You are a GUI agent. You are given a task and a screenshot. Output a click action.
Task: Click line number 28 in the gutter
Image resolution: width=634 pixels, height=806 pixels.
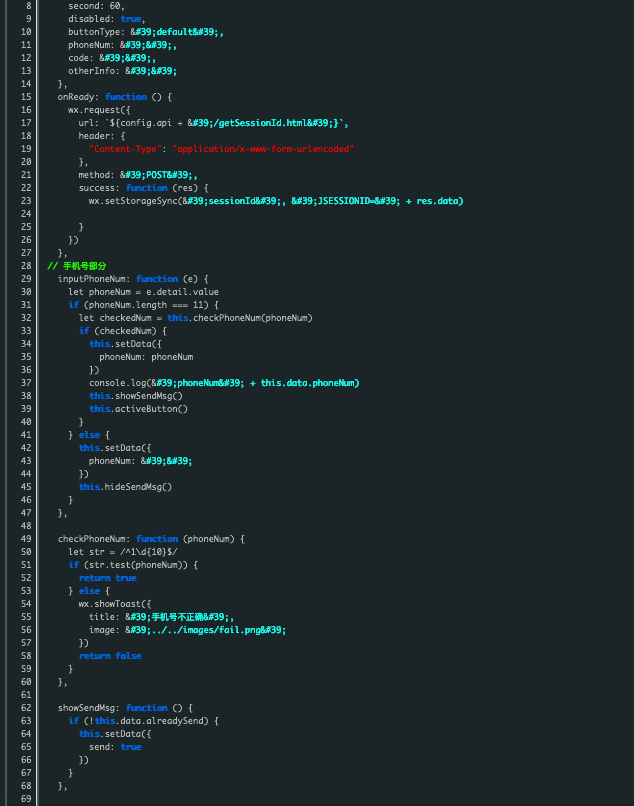25,265
